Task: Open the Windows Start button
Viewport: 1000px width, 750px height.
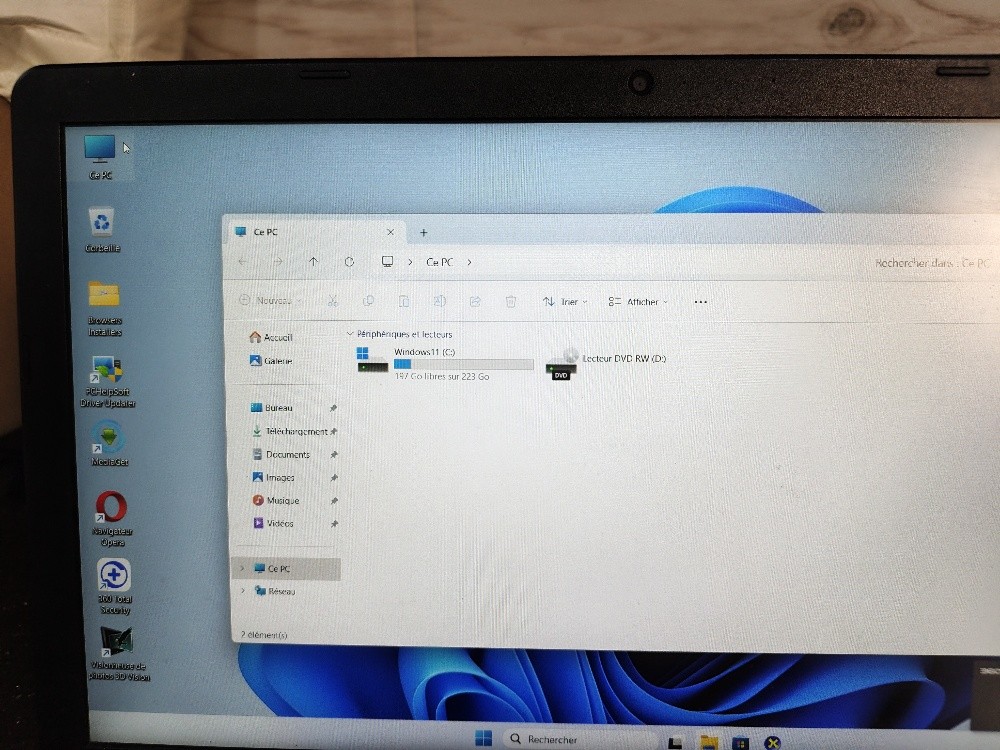Action: coord(483,739)
